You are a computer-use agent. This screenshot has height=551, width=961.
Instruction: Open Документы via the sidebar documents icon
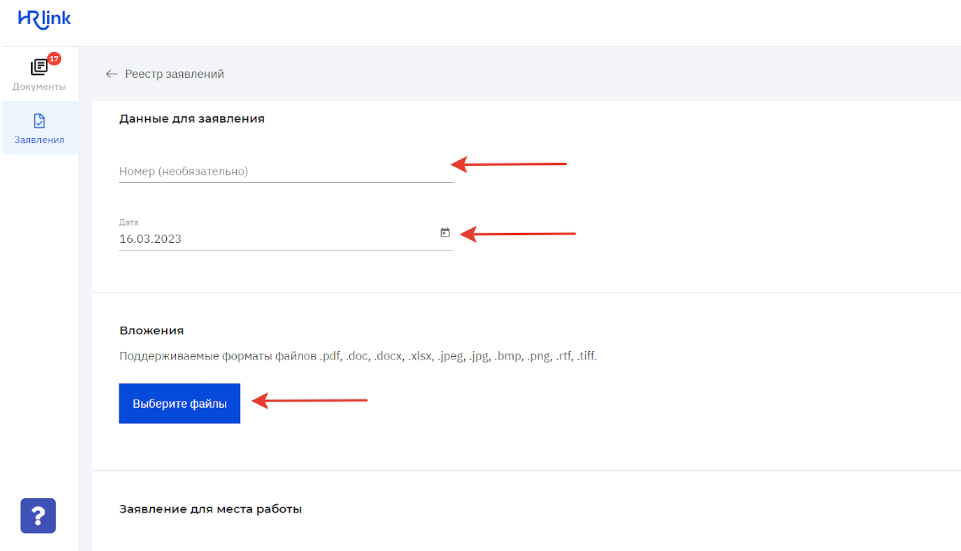38,68
